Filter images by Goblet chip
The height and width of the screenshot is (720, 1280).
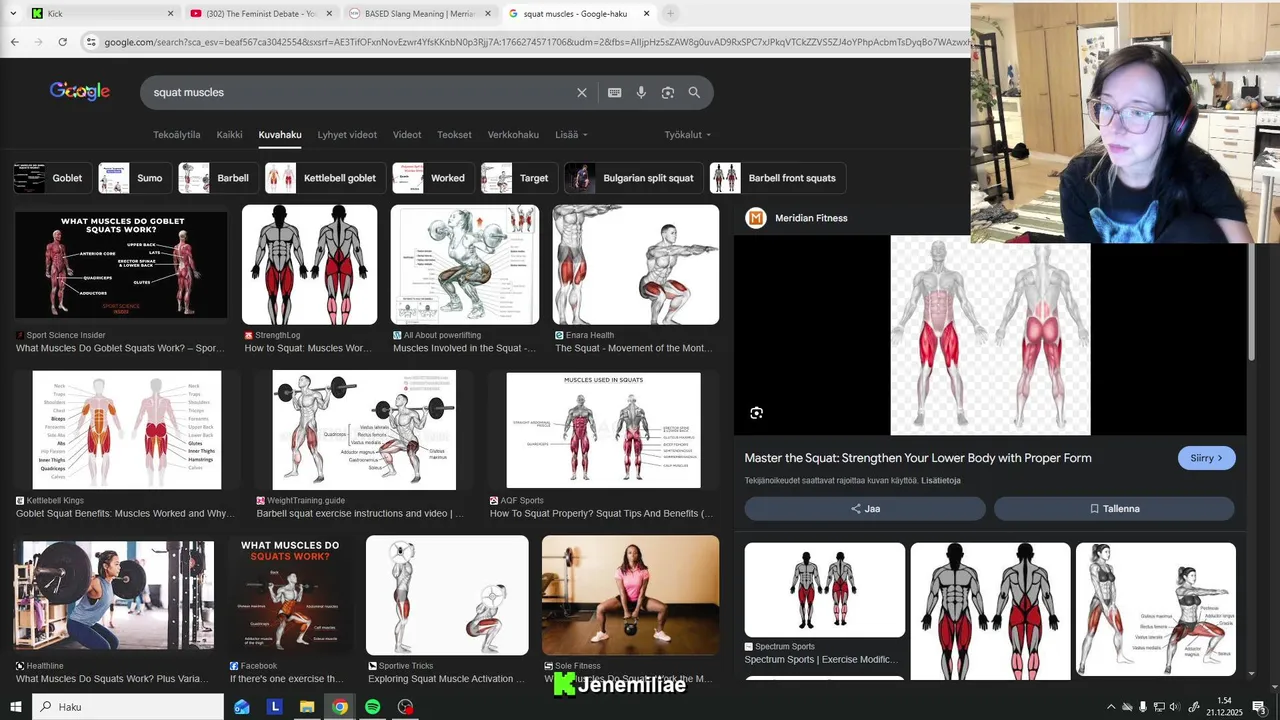tap(53, 178)
